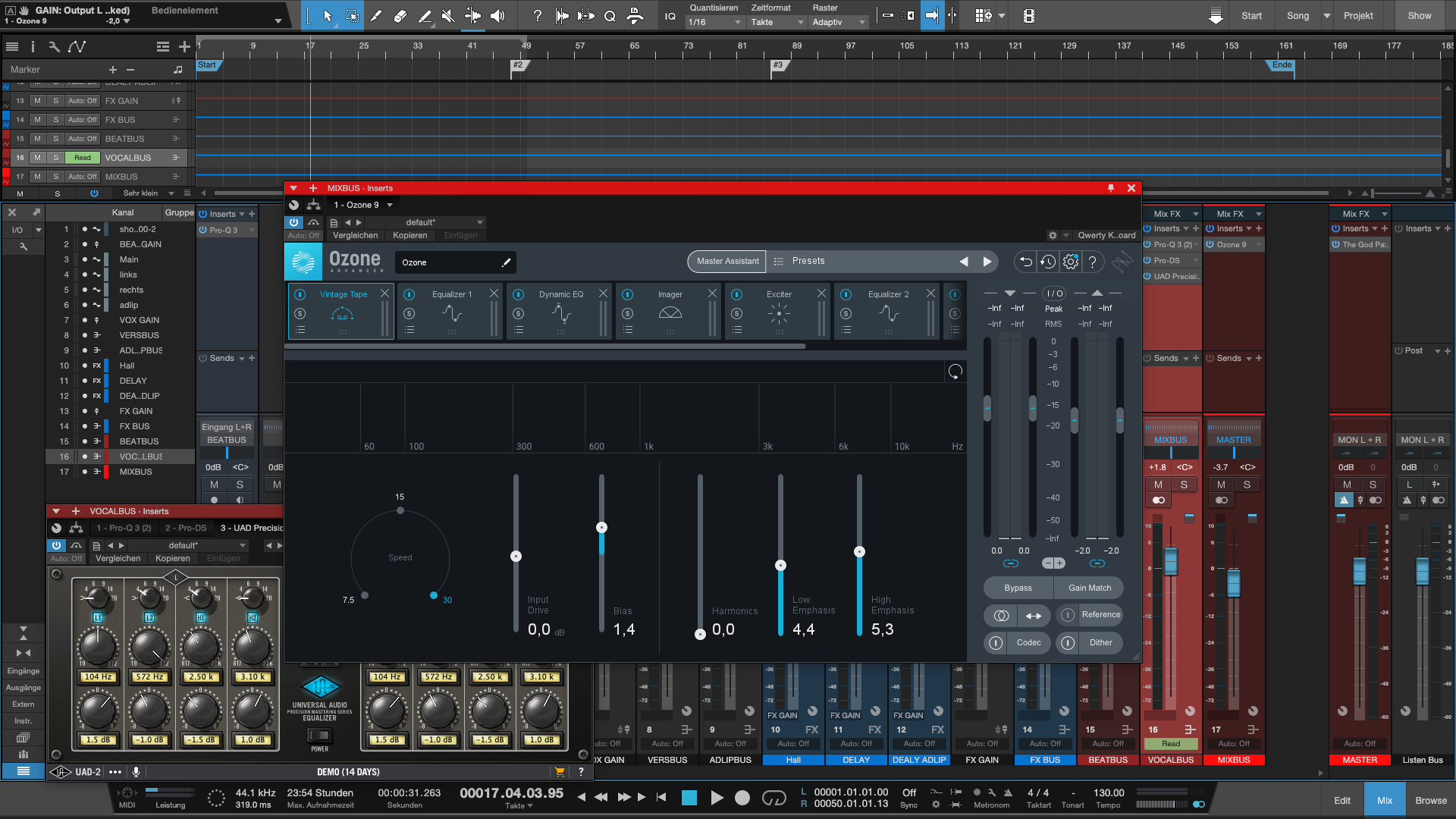The image size is (1456, 819).
Task: Go to next Ozone preset
Action: coord(987,262)
